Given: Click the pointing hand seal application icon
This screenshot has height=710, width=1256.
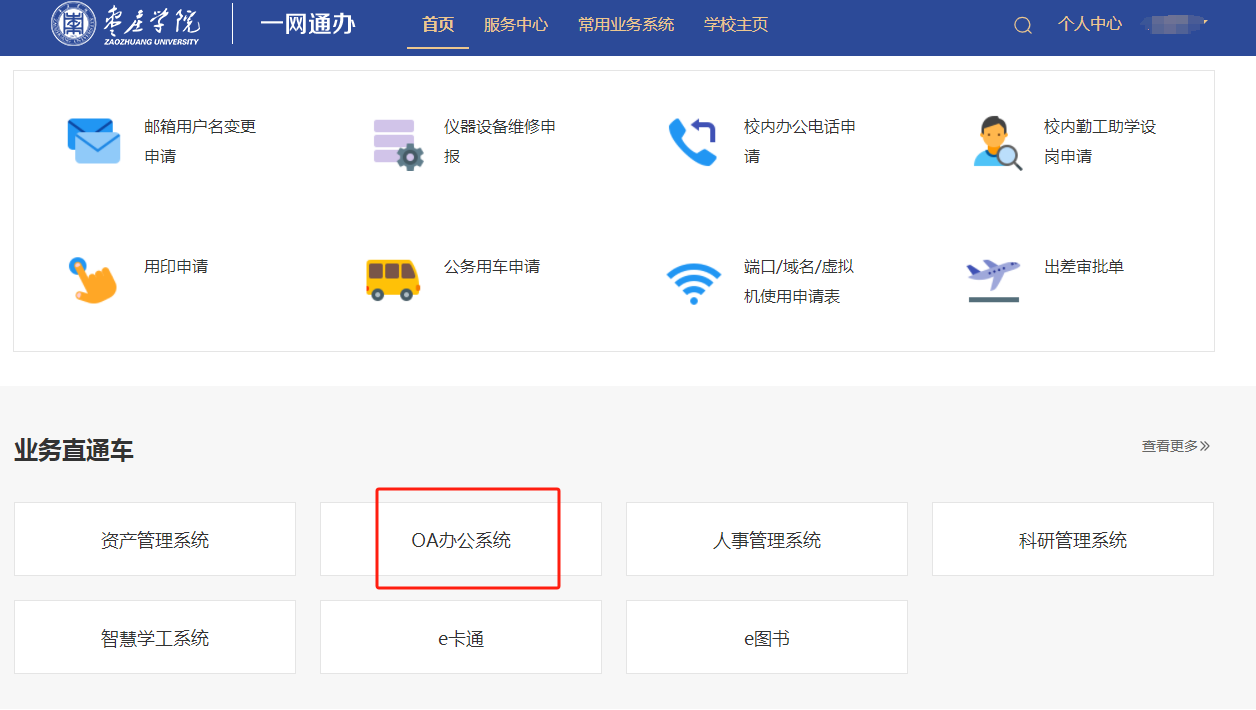Looking at the screenshot, I should (x=93, y=280).
